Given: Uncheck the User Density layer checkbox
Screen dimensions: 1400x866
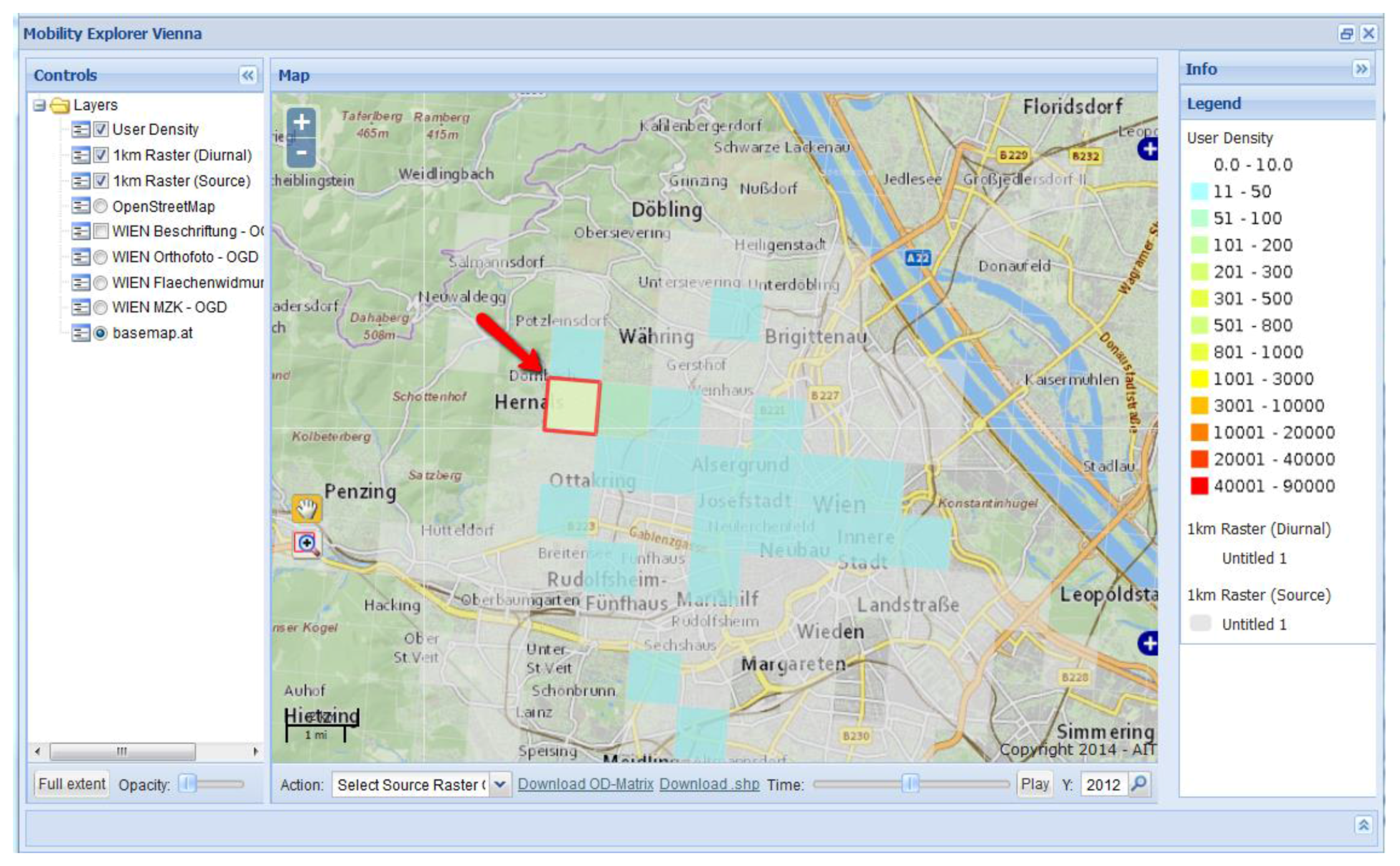Looking at the screenshot, I should click(101, 129).
